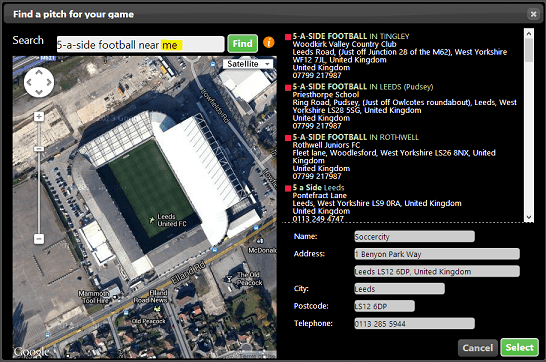Click into the Search text field
The image size is (546, 362).
coord(140,44)
